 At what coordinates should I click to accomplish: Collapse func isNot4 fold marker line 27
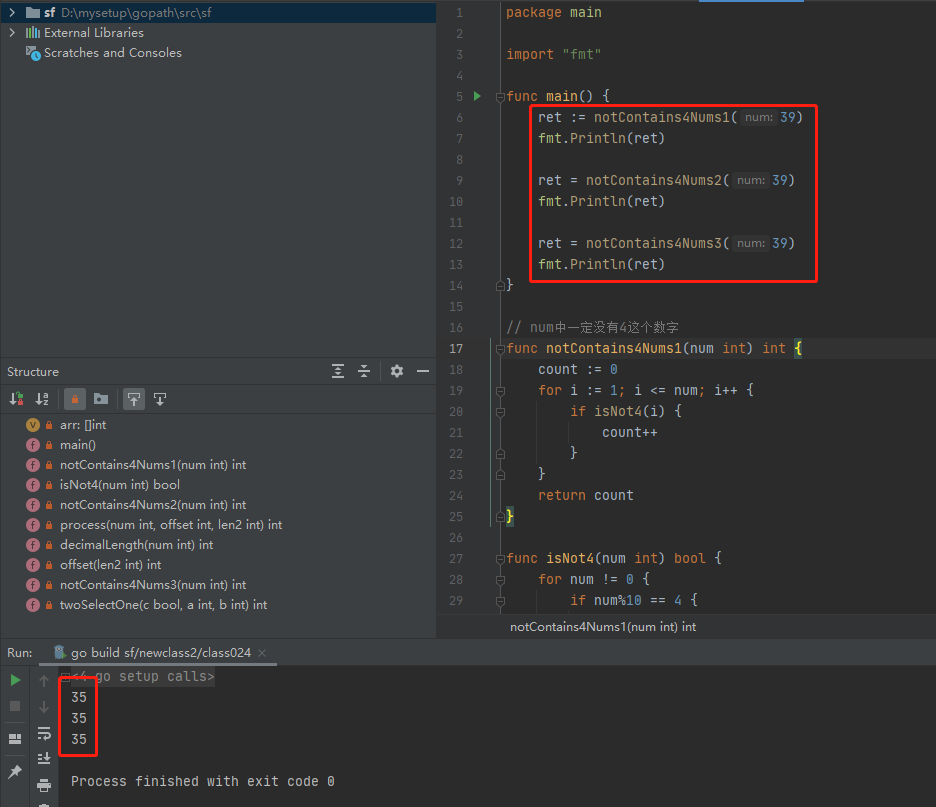[x=500, y=559]
